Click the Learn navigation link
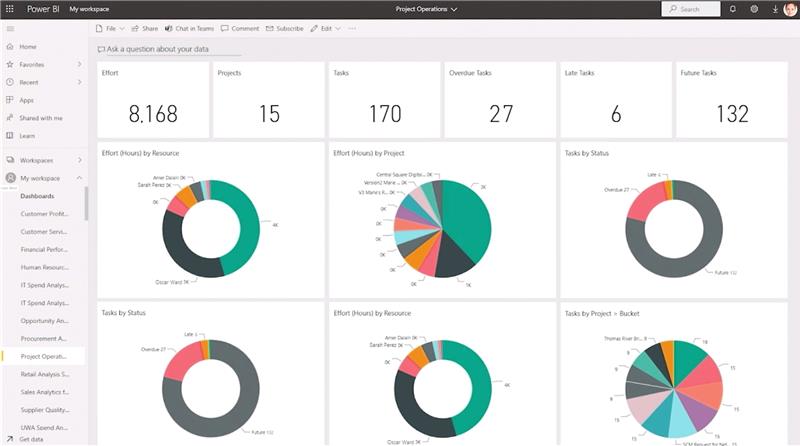Image resolution: width=800 pixels, height=446 pixels. click(x=27, y=136)
